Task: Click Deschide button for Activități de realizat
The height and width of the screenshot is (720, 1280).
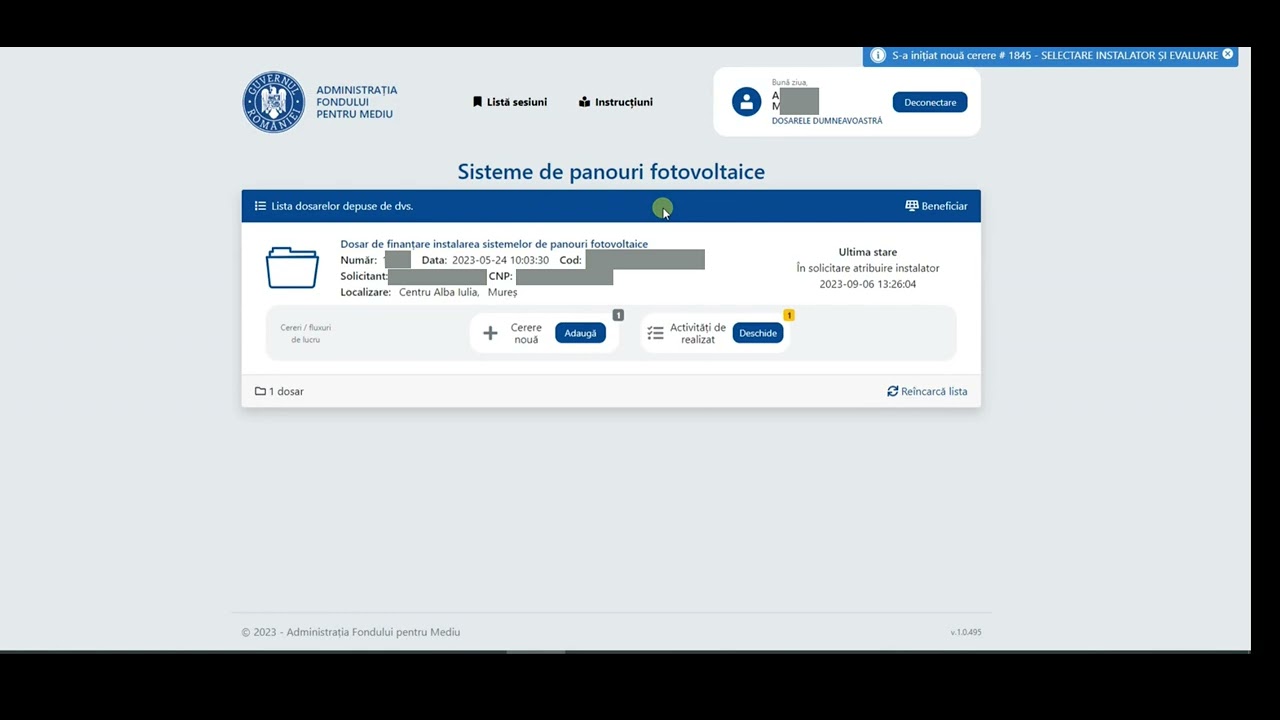Action: pyautogui.click(x=758, y=333)
